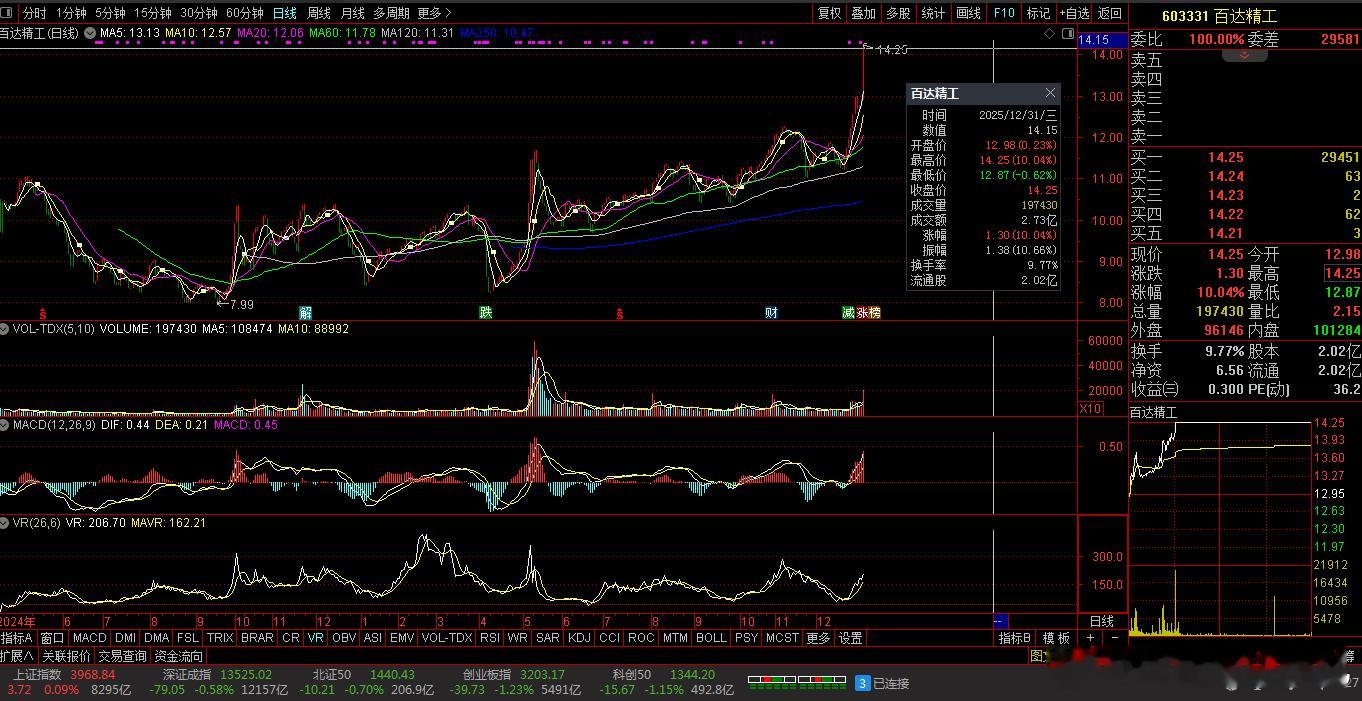
Task: Select the TRIX indicator tab
Action: click(220, 638)
